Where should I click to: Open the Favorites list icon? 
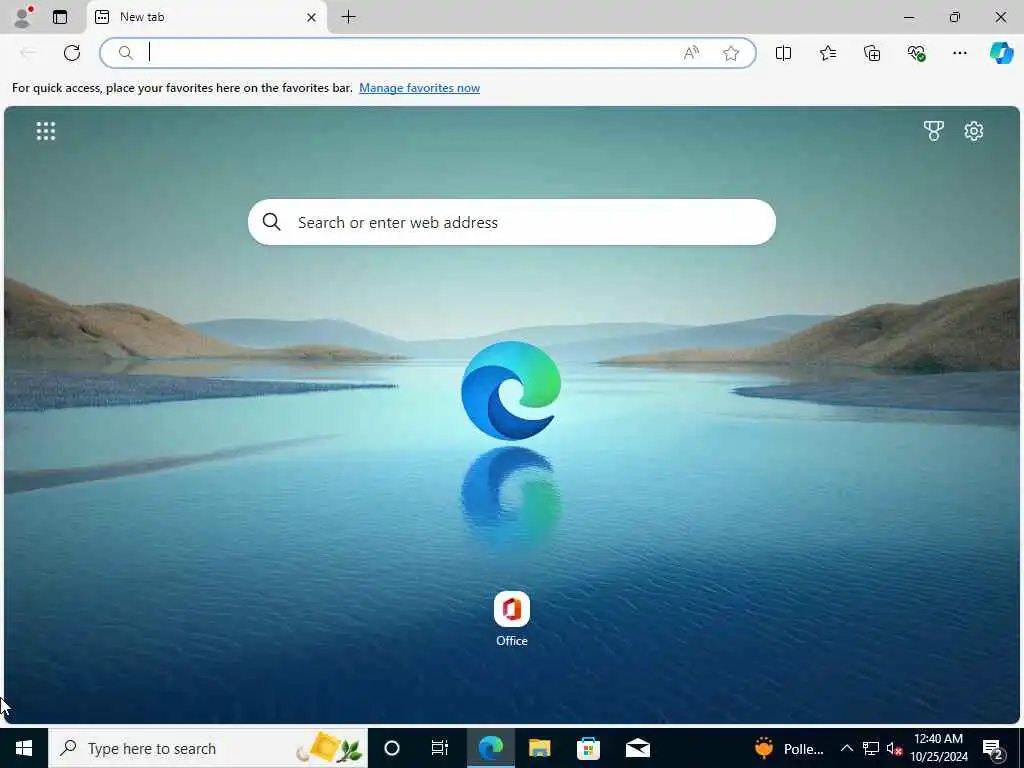coord(827,53)
